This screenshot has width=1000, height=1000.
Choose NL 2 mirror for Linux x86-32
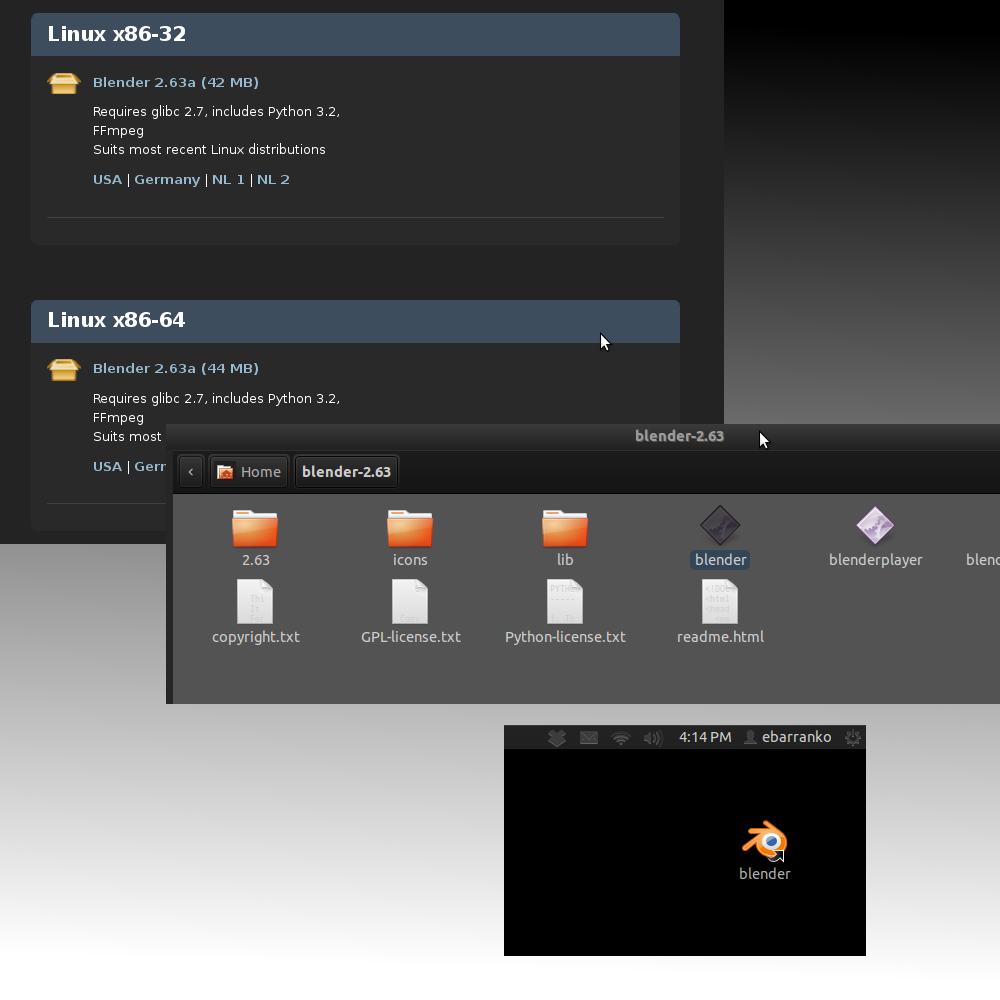coord(273,179)
